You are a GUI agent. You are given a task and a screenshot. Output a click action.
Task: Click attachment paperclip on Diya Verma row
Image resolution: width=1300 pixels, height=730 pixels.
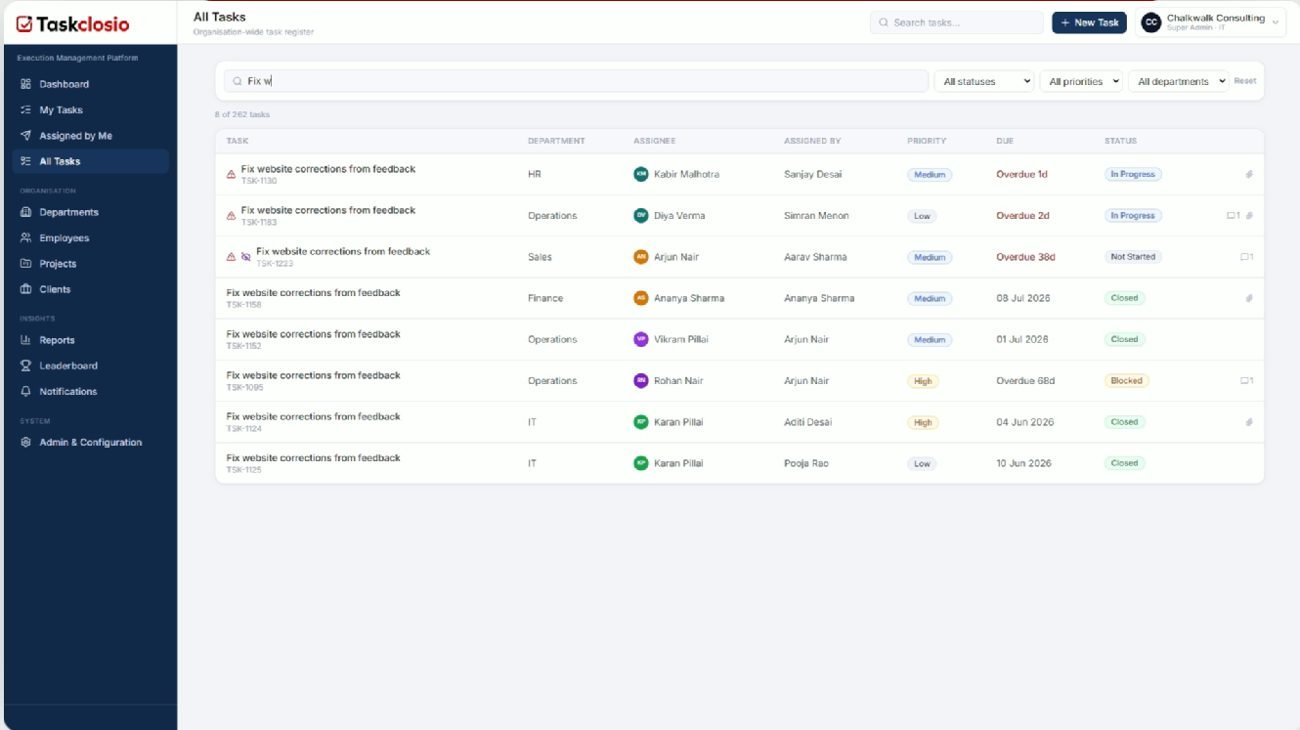pos(1249,216)
